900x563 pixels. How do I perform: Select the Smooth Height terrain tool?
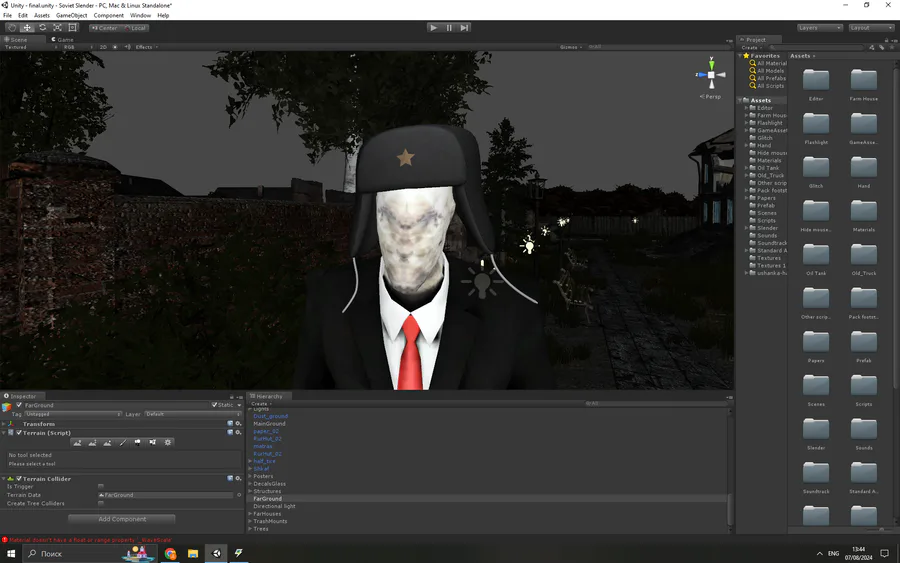pos(107,442)
